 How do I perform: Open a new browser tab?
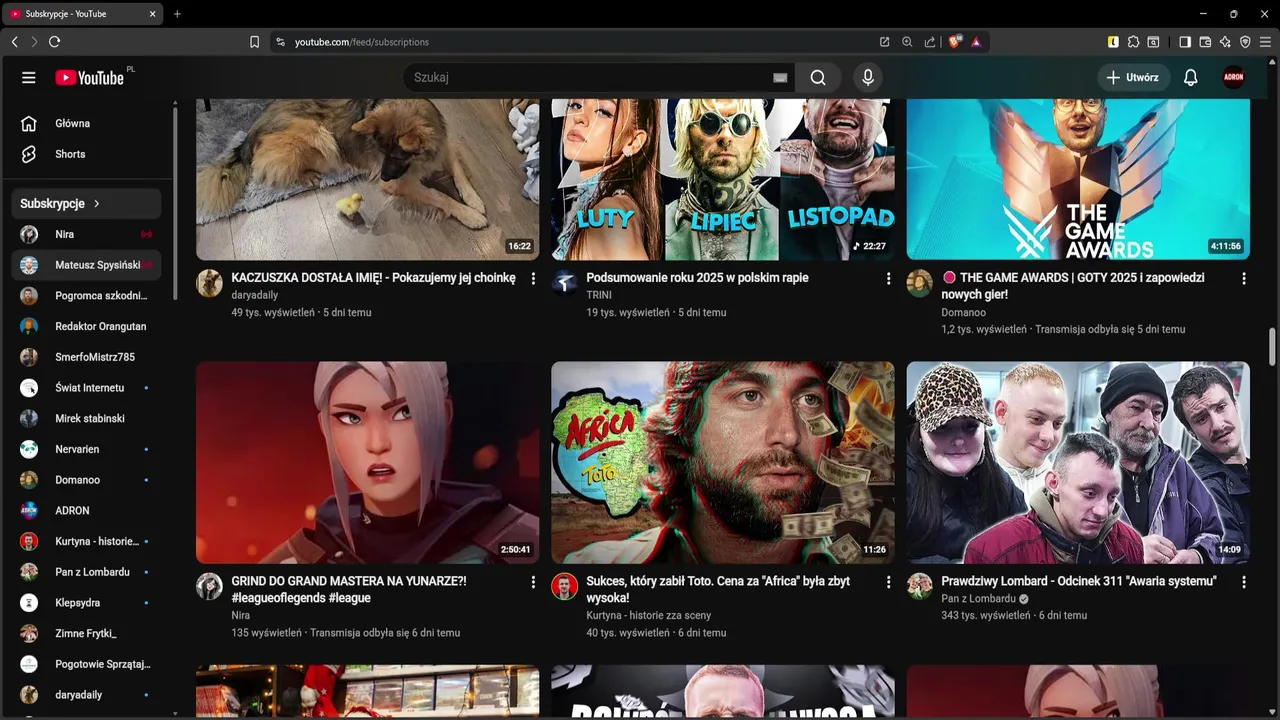click(177, 14)
